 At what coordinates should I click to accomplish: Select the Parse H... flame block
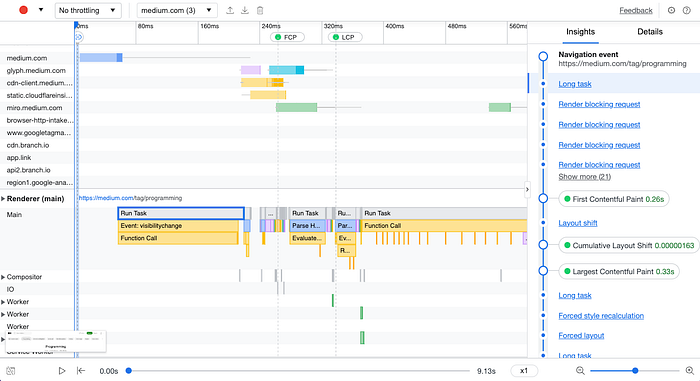[308, 226]
